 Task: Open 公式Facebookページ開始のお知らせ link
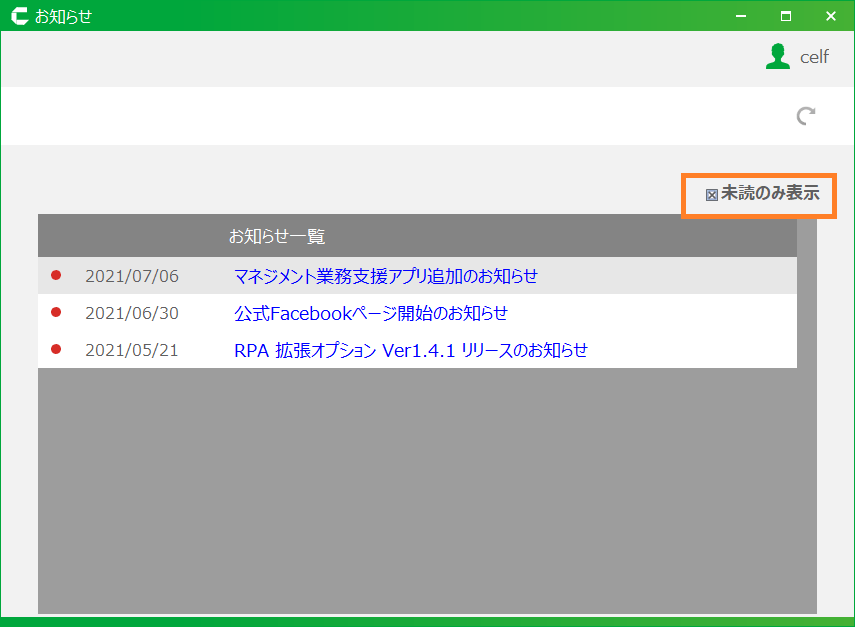[370, 313]
